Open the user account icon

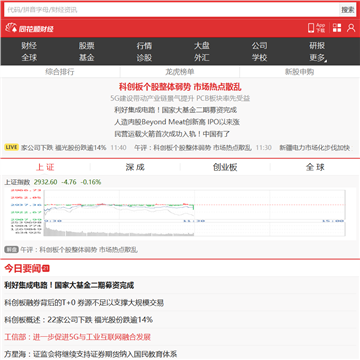(351, 28)
